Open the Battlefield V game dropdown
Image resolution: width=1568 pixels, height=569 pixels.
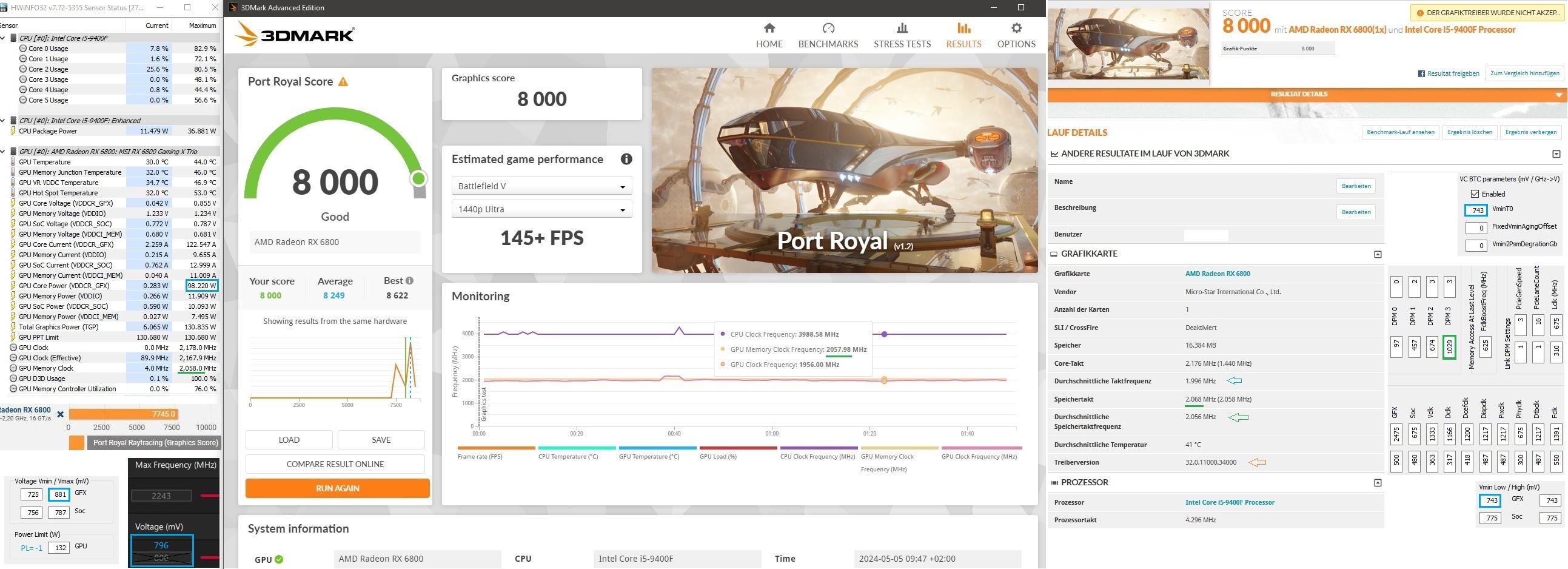pos(541,186)
